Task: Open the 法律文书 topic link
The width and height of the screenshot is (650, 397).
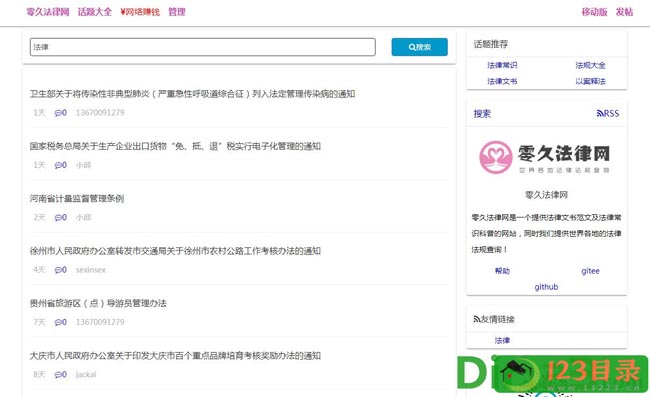Action: [502, 81]
